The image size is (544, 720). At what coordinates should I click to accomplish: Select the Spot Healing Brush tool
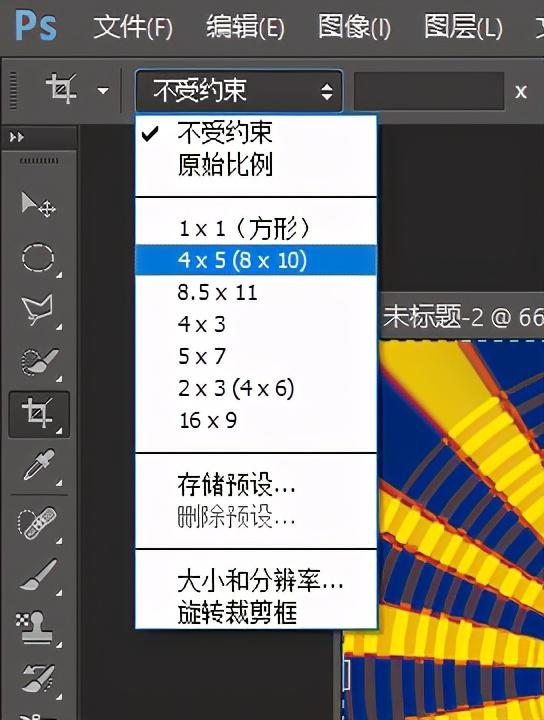pos(39,523)
